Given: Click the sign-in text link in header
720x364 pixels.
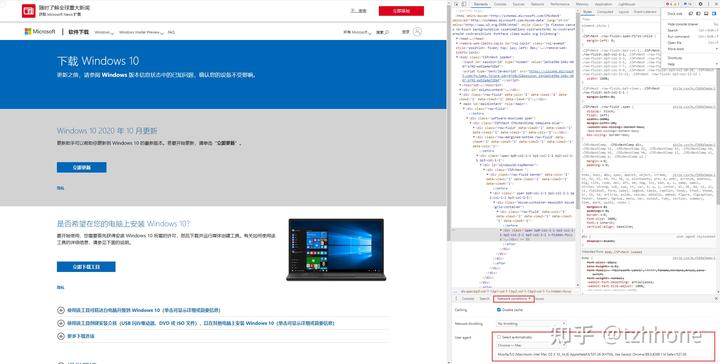Looking at the screenshot, I should pyautogui.click(x=405, y=32).
